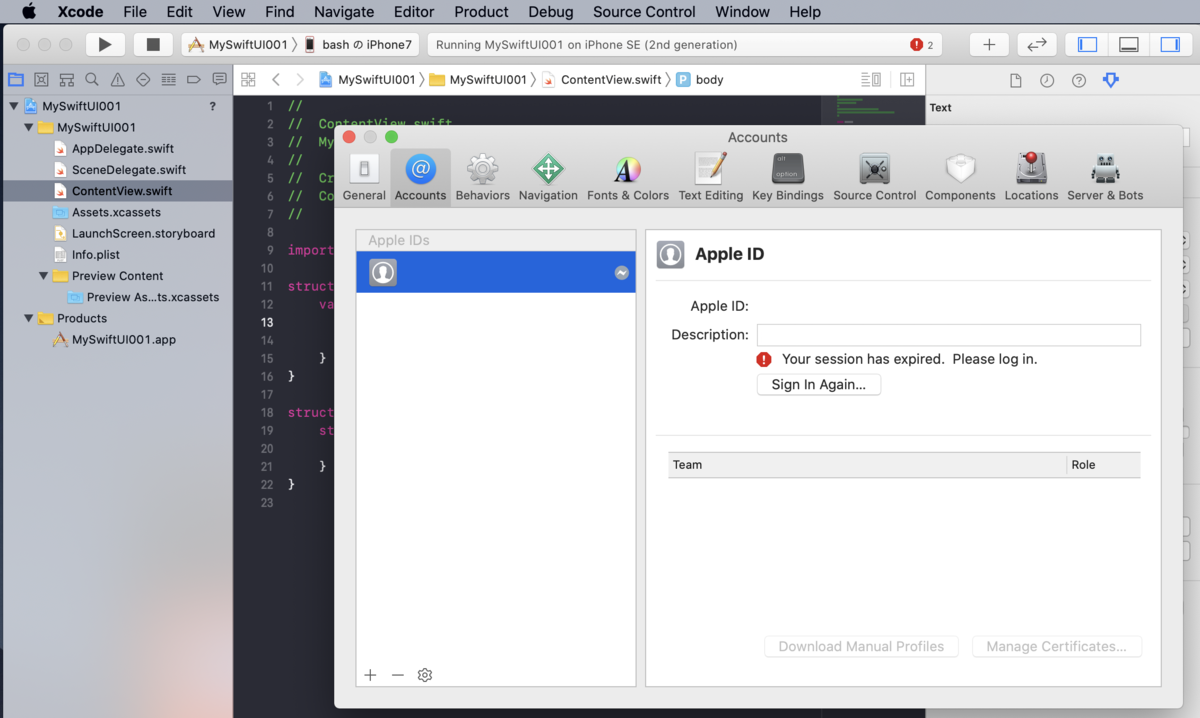Collapse the MySwiftUI001 project root
The image size is (1200, 718).
pyautogui.click(x=13, y=106)
